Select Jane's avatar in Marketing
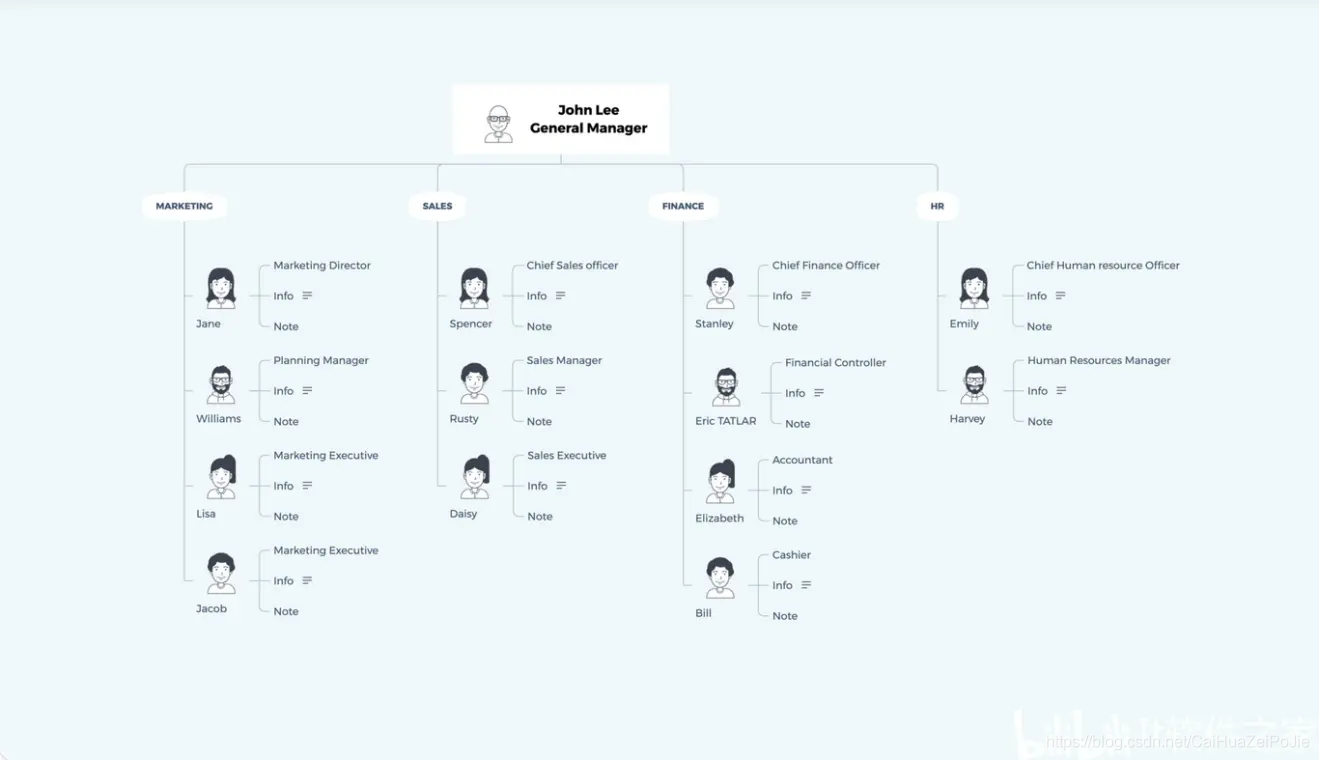 [221, 287]
